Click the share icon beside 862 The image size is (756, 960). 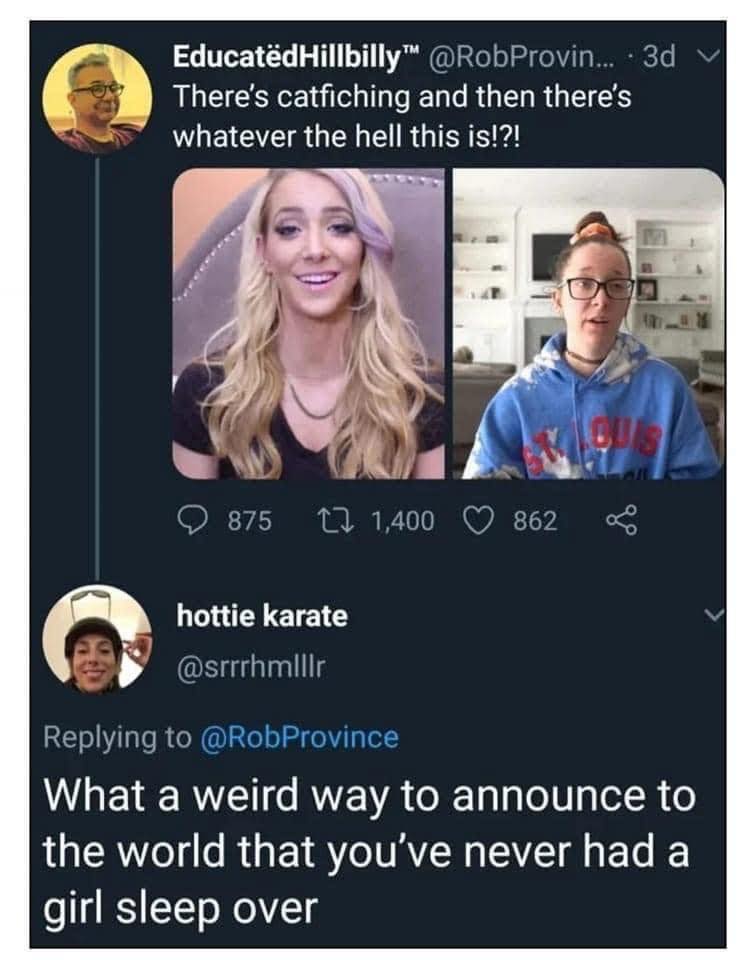point(609,520)
